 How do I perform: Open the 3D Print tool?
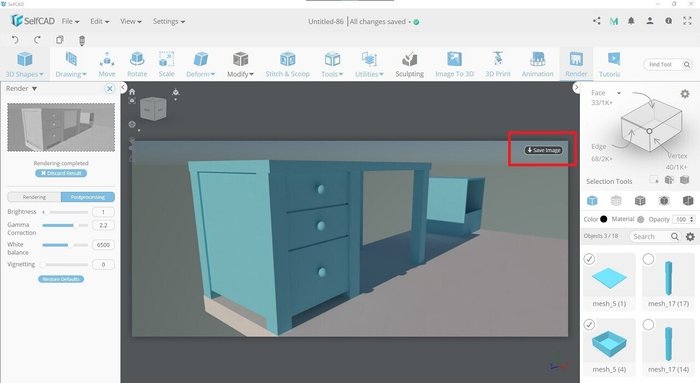pyautogui.click(x=498, y=65)
